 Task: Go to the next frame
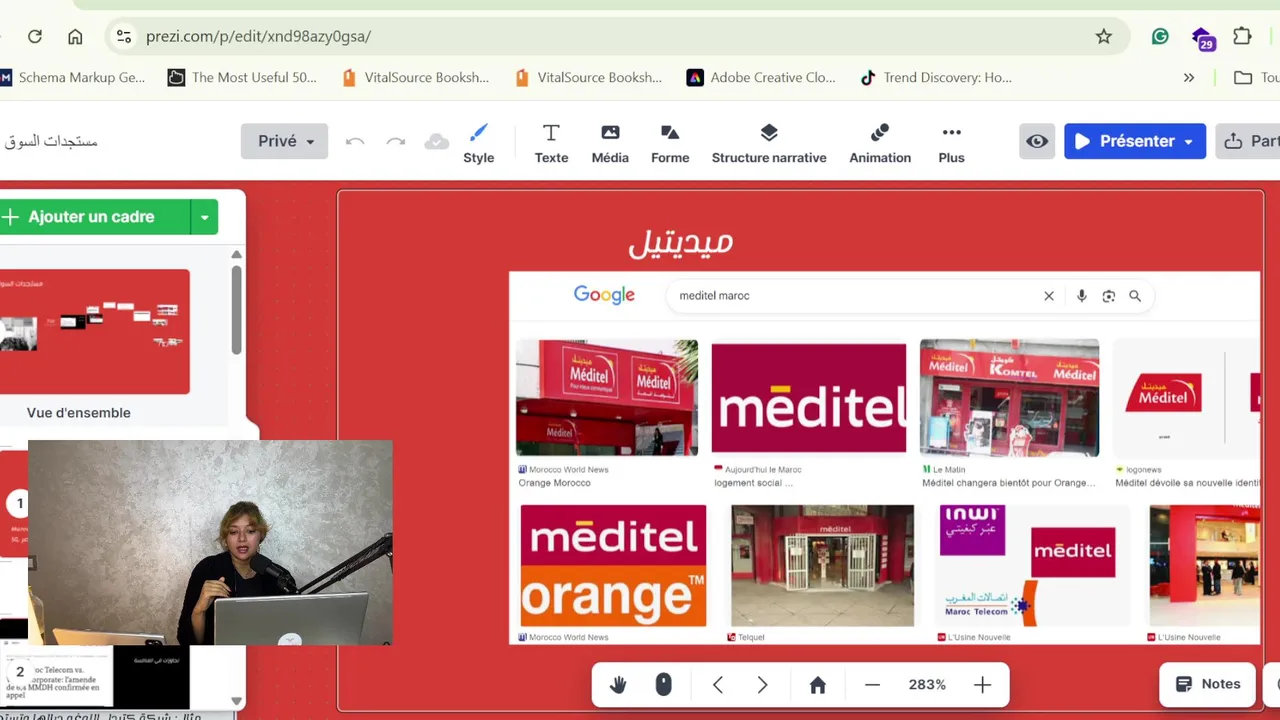762,685
